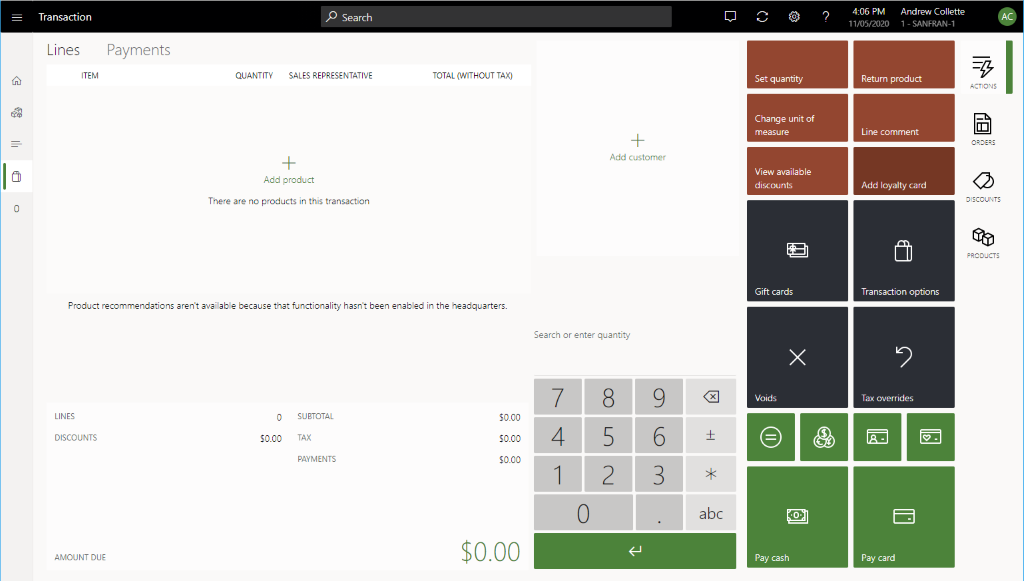
Task: Open the AC user profile avatar
Action: [1007, 17]
